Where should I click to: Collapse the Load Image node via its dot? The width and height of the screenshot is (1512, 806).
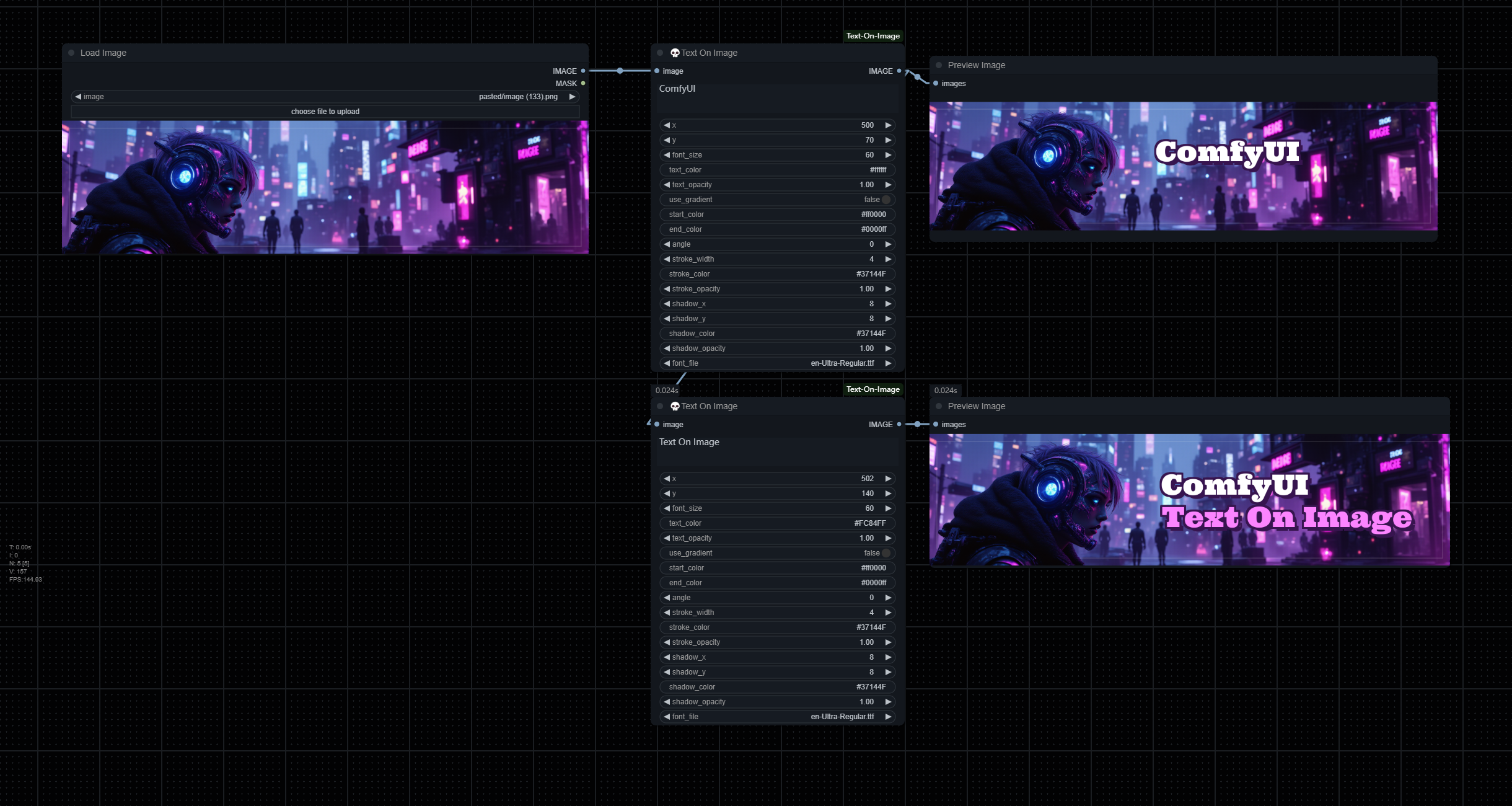(72, 53)
